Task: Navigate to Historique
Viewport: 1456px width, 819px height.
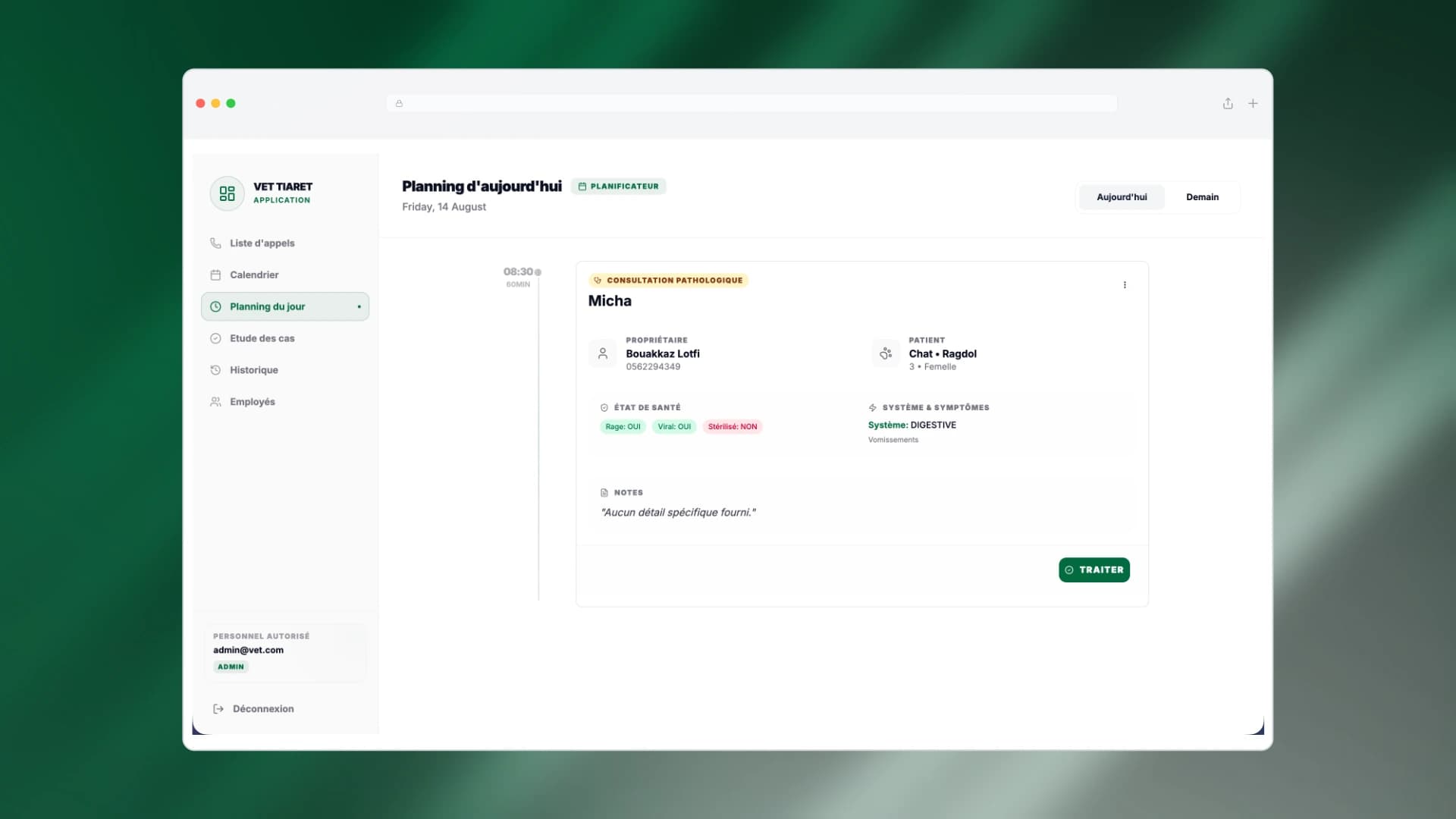Action: [285, 370]
